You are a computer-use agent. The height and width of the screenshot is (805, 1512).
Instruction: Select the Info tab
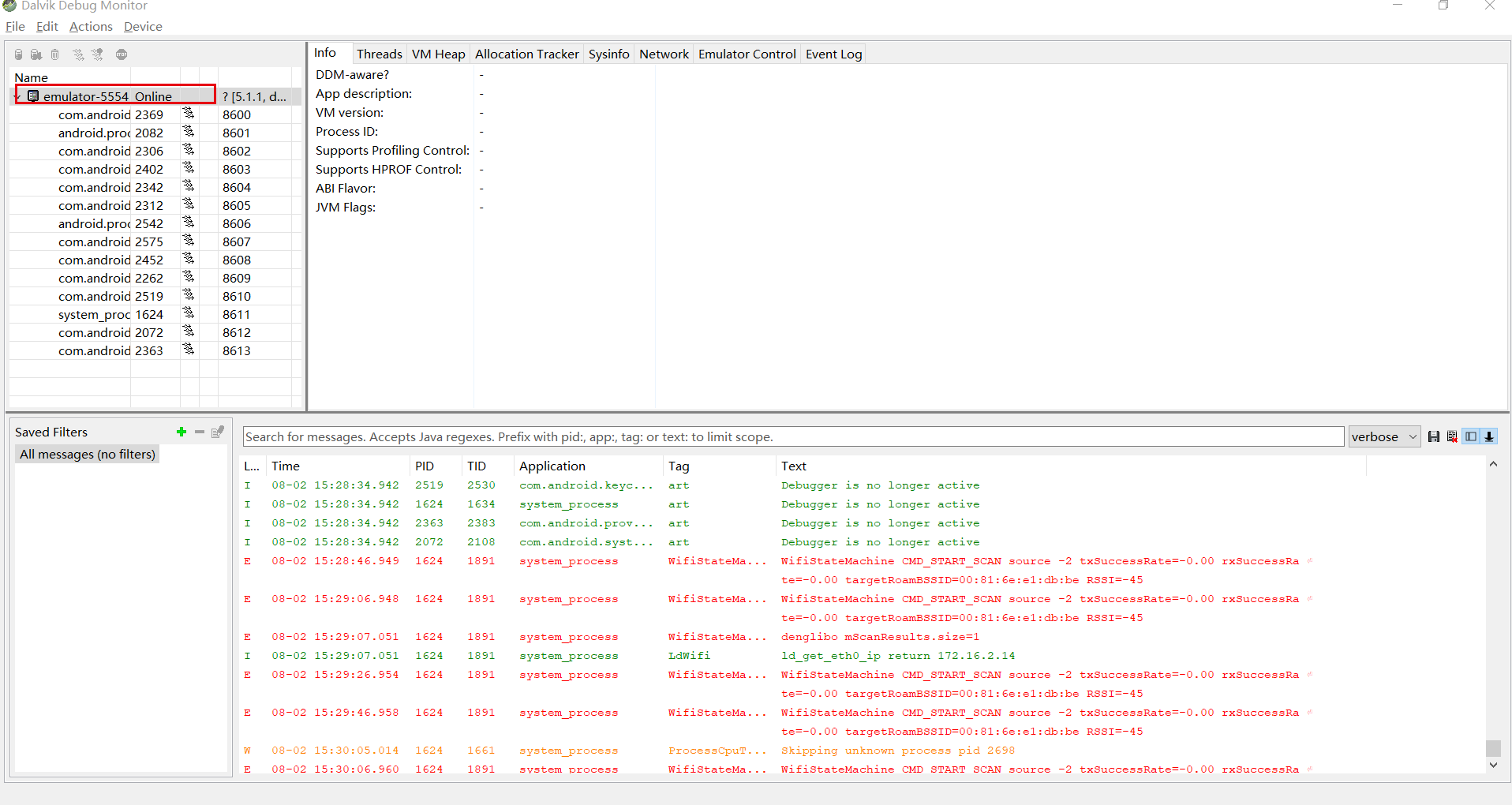point(325,53)
